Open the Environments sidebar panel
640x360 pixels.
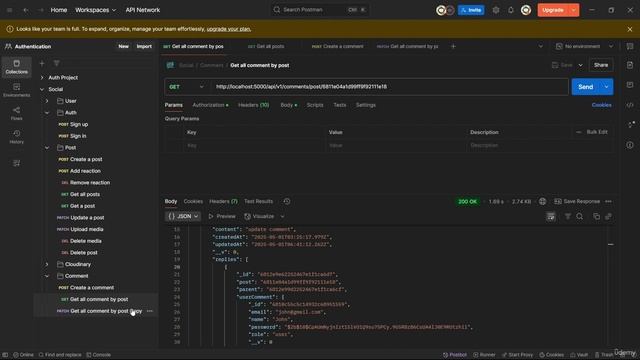click(16, 90)
